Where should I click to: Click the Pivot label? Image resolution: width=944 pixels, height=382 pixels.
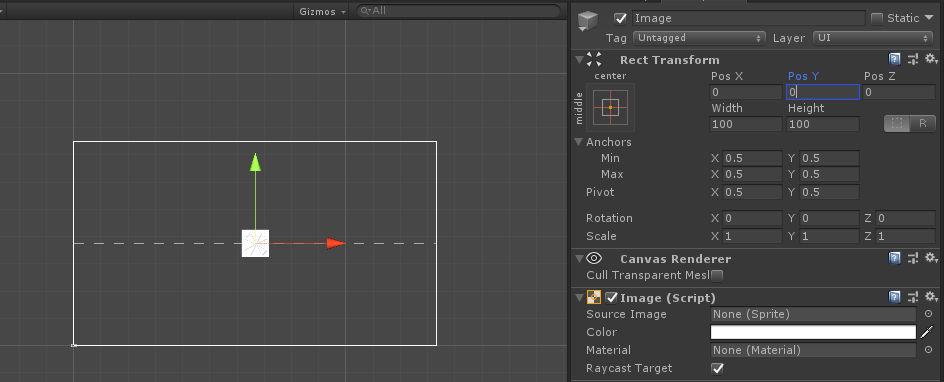(600, 193)
